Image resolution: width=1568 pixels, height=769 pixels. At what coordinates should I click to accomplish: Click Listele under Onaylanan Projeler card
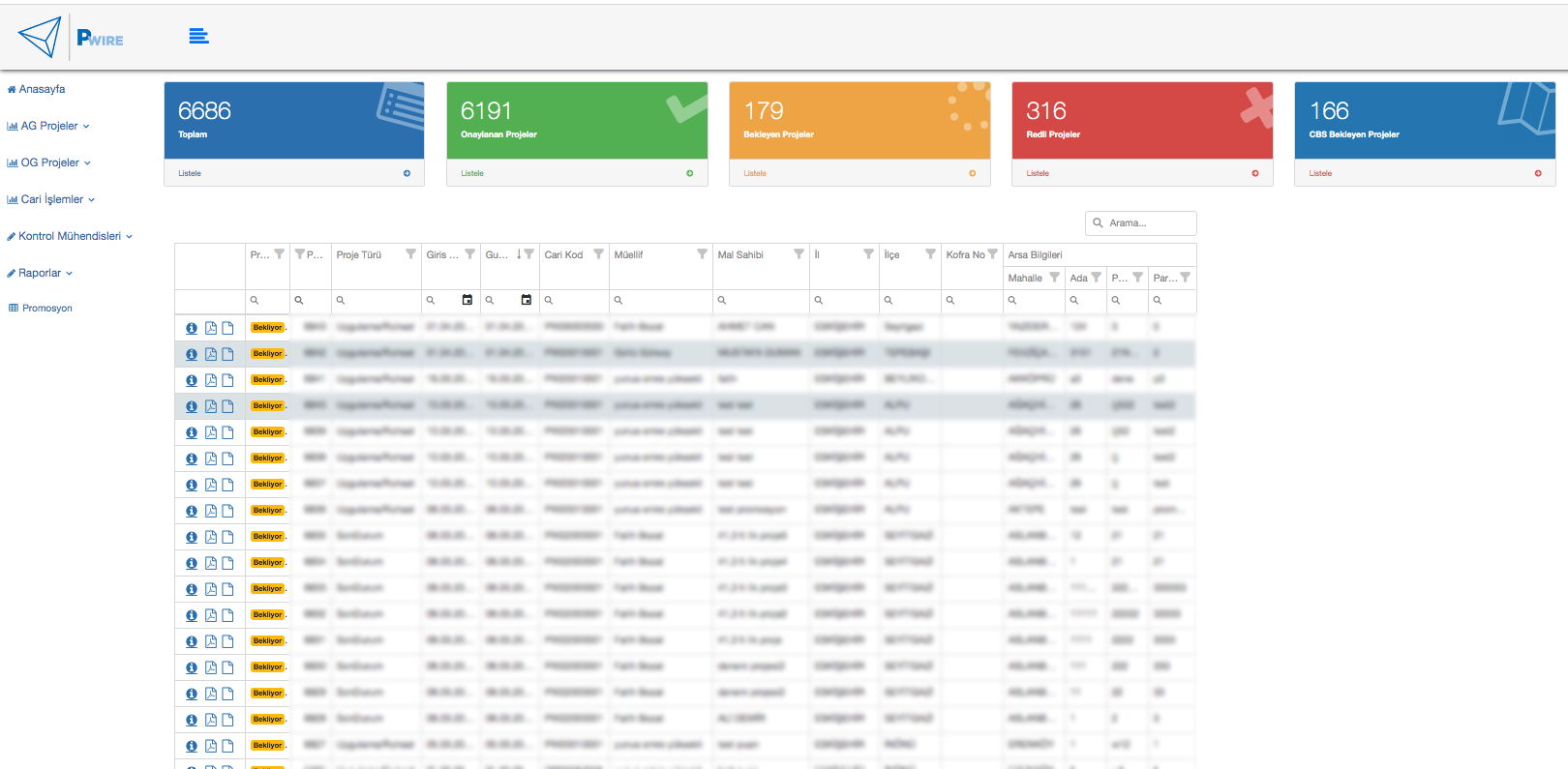[472, 173]
